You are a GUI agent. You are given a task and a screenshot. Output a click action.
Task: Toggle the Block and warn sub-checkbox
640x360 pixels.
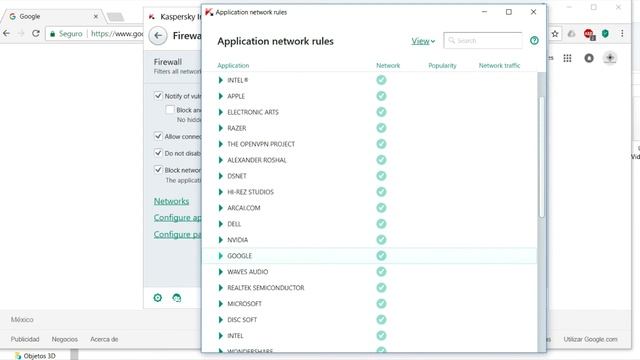[170, 109]
